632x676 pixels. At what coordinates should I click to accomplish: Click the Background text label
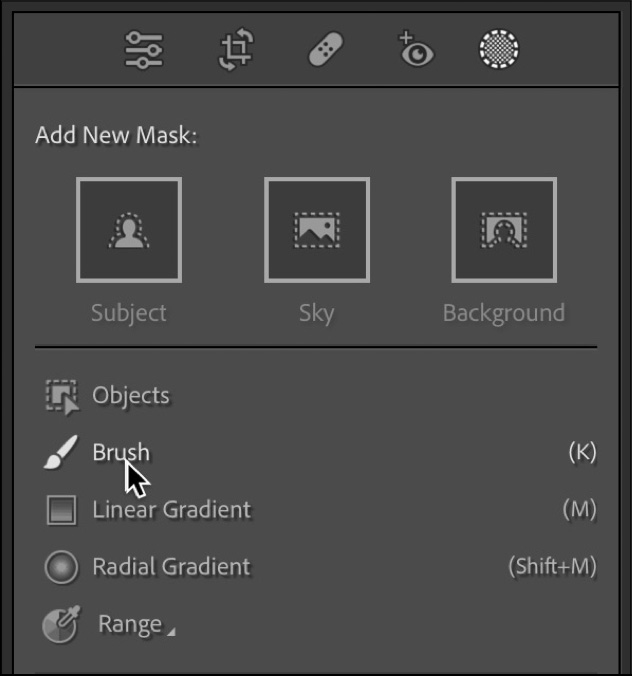[x=504, y=313]
